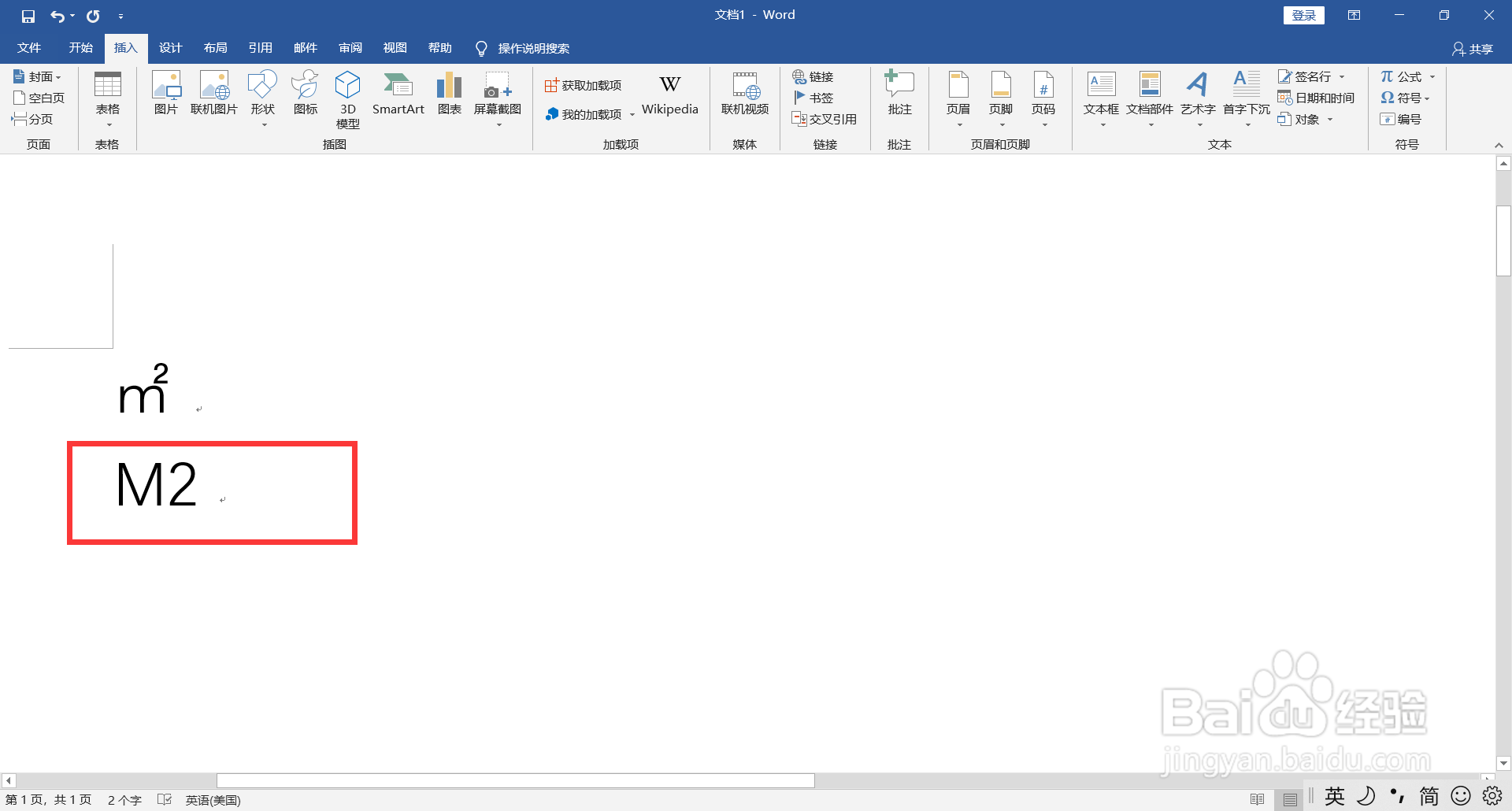Switch to the 布局 ribbon tab
This screenshot has height=811, width=1512.
(x=215, y=48)
